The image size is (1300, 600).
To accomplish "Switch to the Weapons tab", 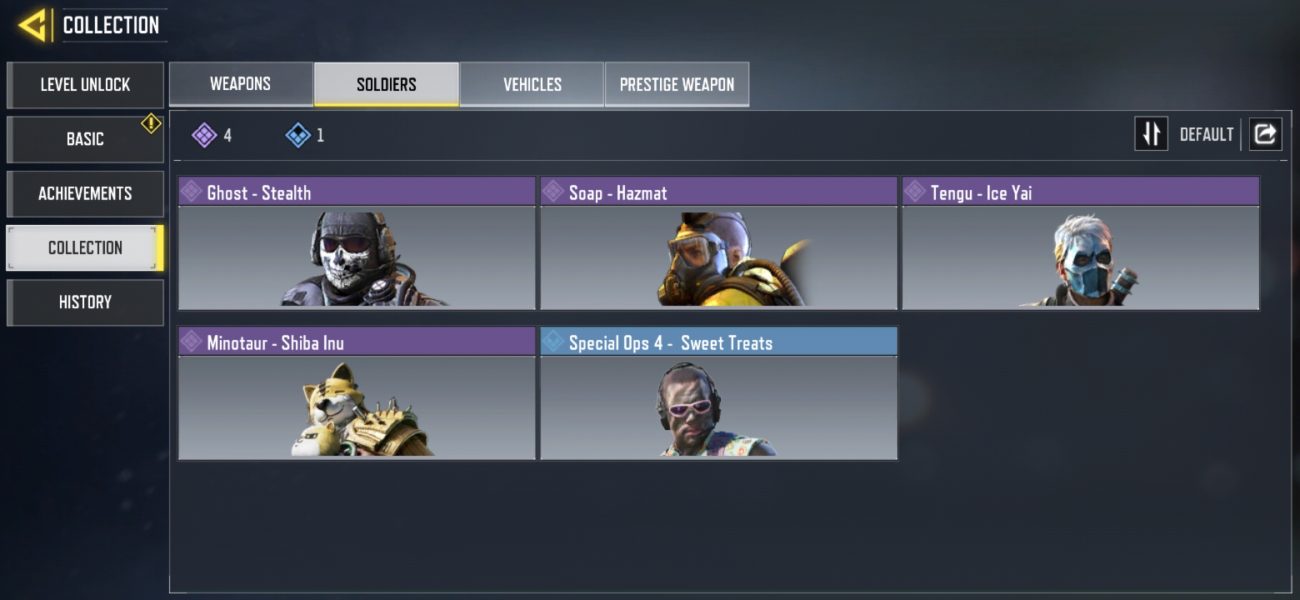I will tap(240, 84).
